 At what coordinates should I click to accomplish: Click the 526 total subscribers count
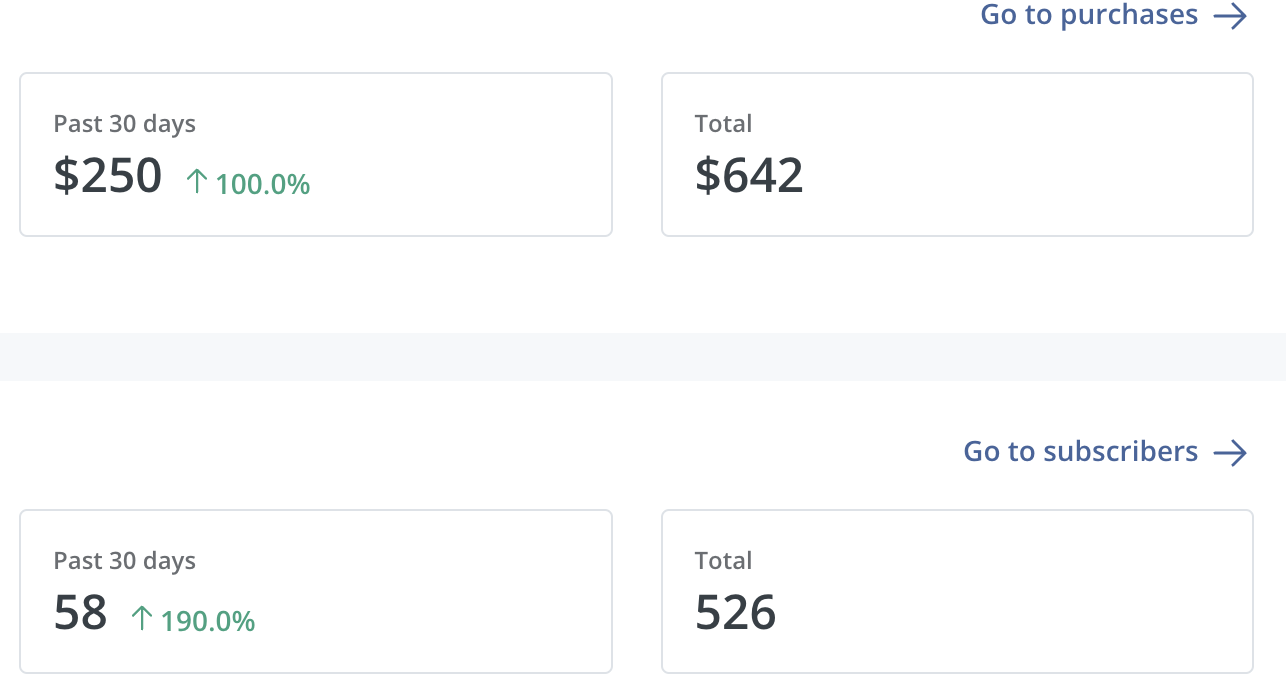735,613
